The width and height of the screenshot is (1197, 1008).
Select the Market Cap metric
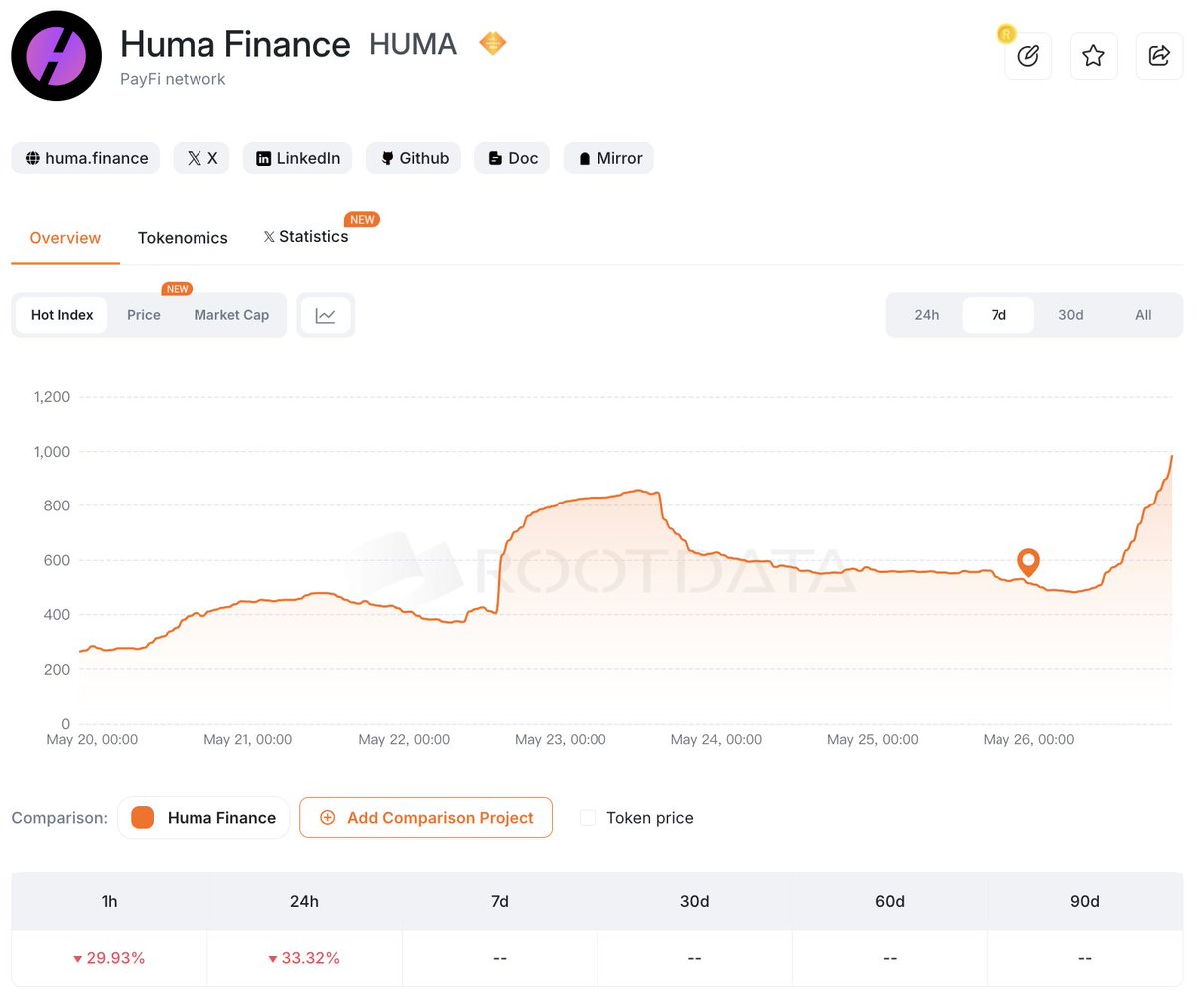(x=231, y=315)
